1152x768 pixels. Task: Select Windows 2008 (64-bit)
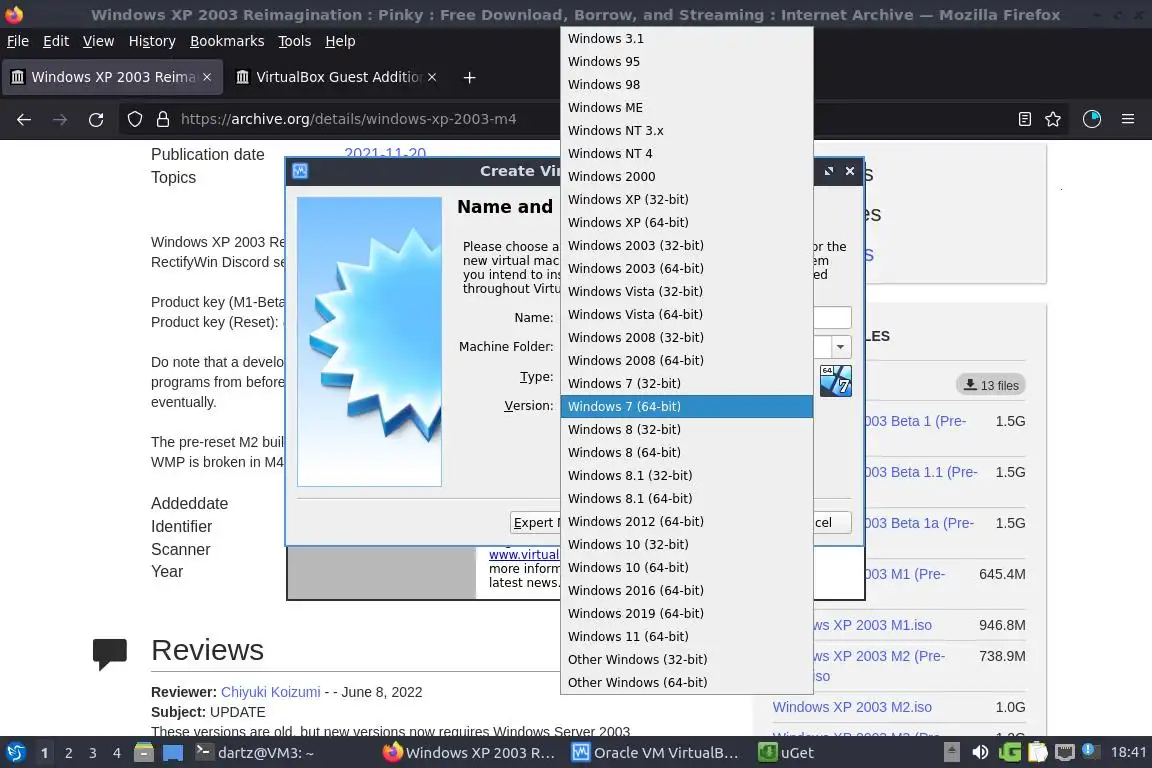click(x=686, y=361)
